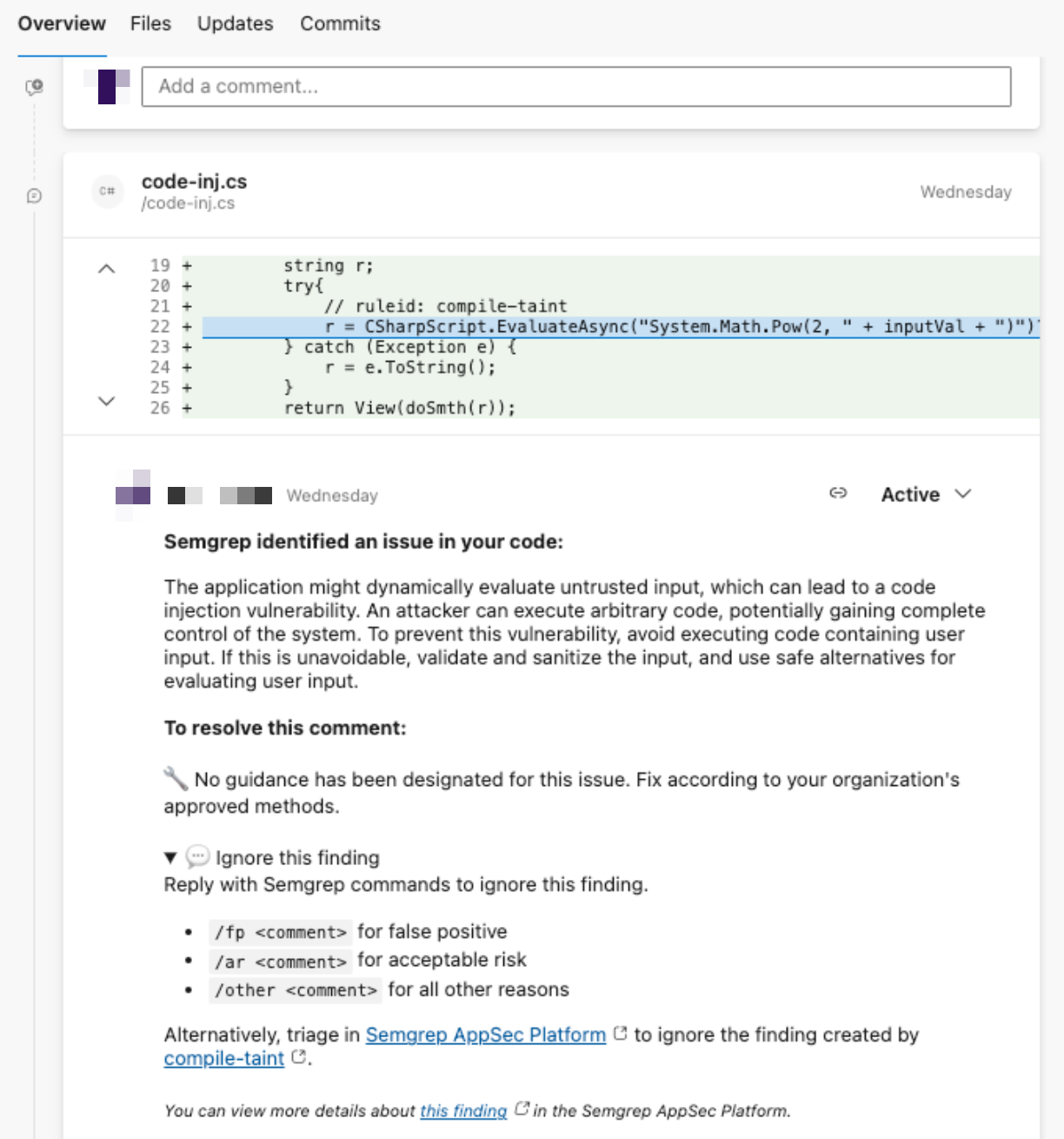Image resolution: width=1064 pixels, height=1139 pixels.
Task: Collapse the Ignore this finding section
Action: pos(170,857)
